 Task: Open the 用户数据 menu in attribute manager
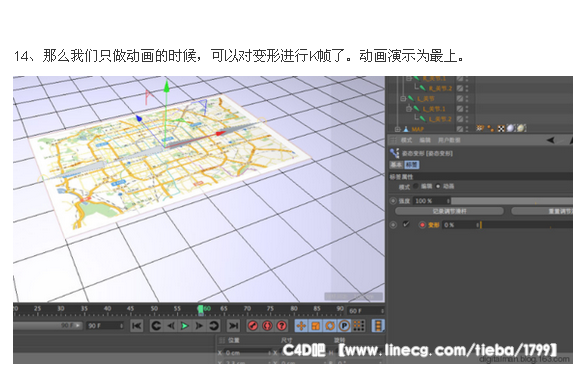[x=449, y=140]
